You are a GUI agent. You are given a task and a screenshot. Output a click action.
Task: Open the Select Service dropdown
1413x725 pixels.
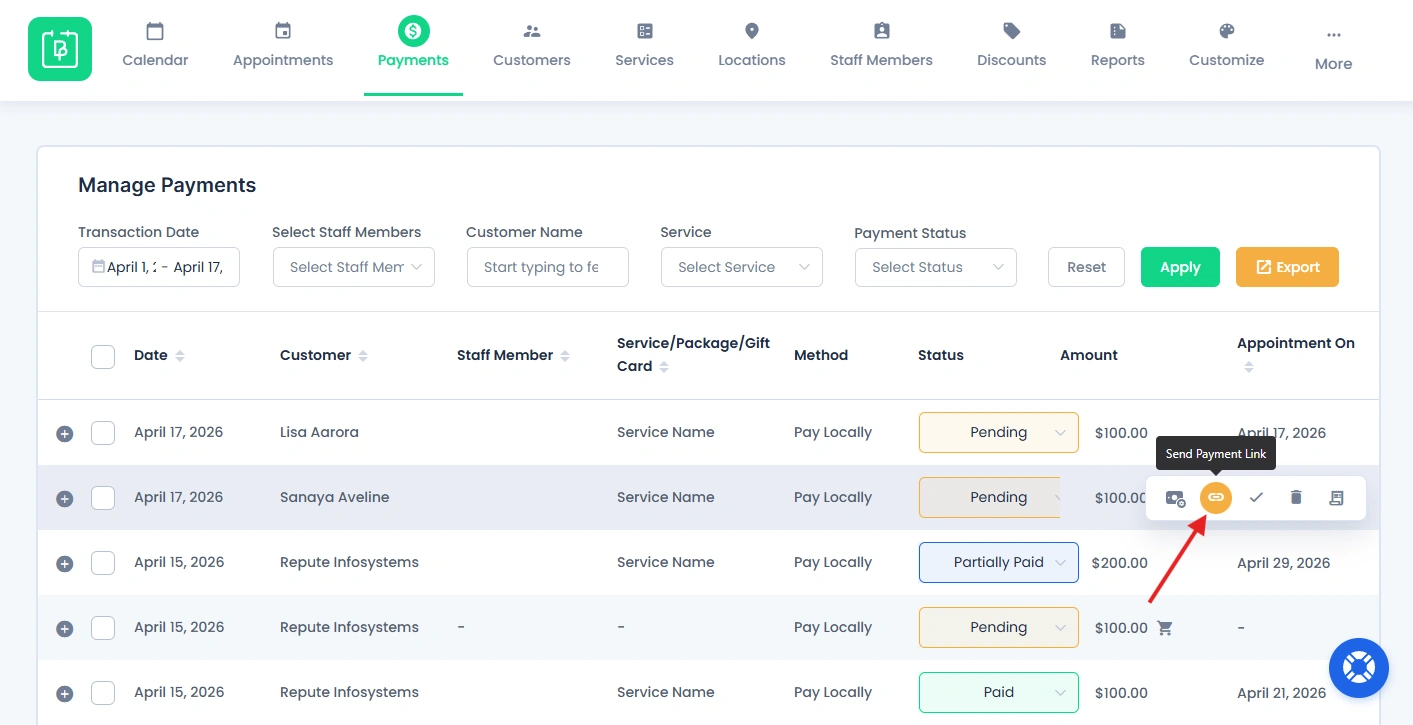pyautogui.click(x=741, y=267)
